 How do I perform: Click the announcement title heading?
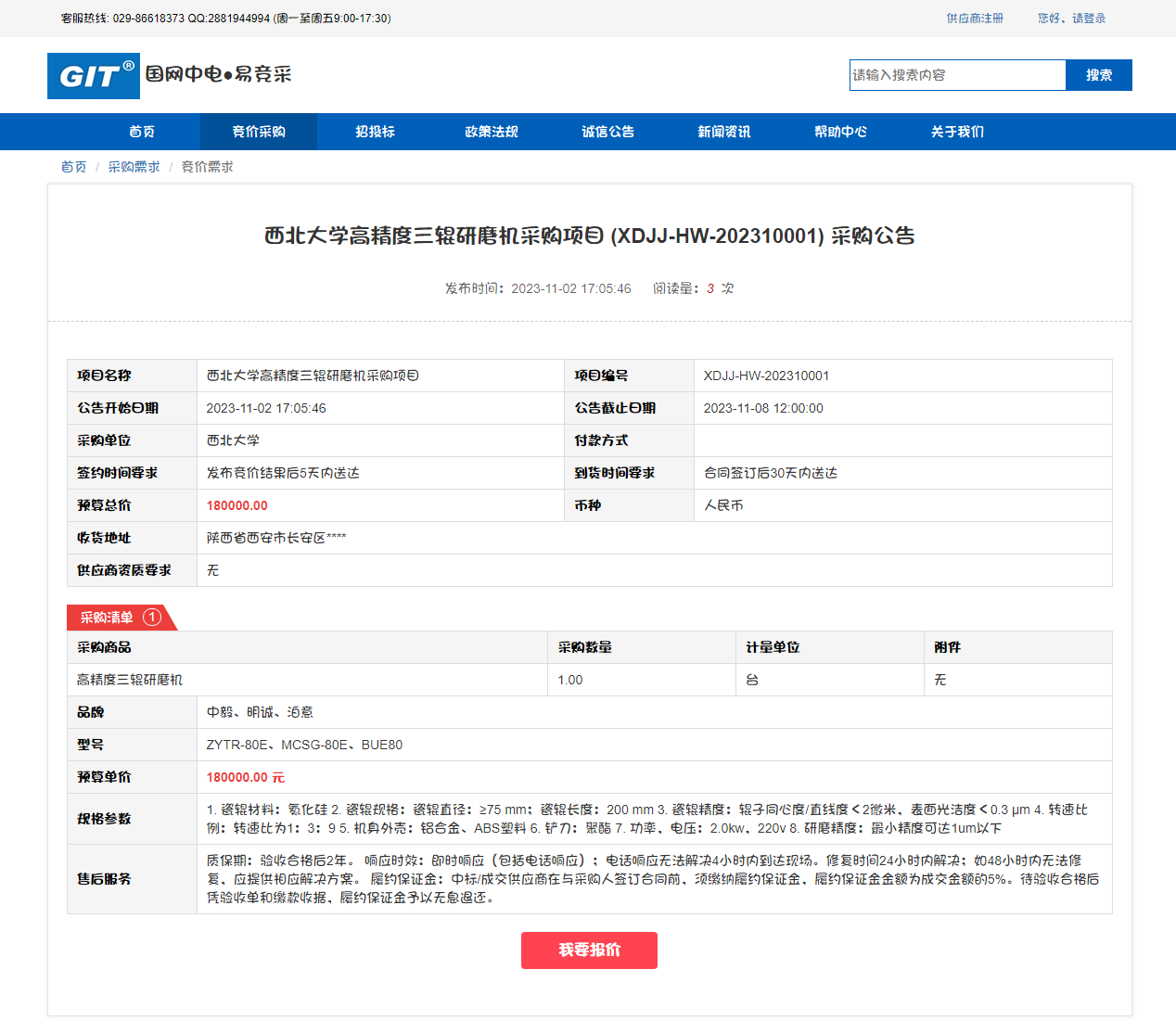pyautogui.click(x=589, y=236)
